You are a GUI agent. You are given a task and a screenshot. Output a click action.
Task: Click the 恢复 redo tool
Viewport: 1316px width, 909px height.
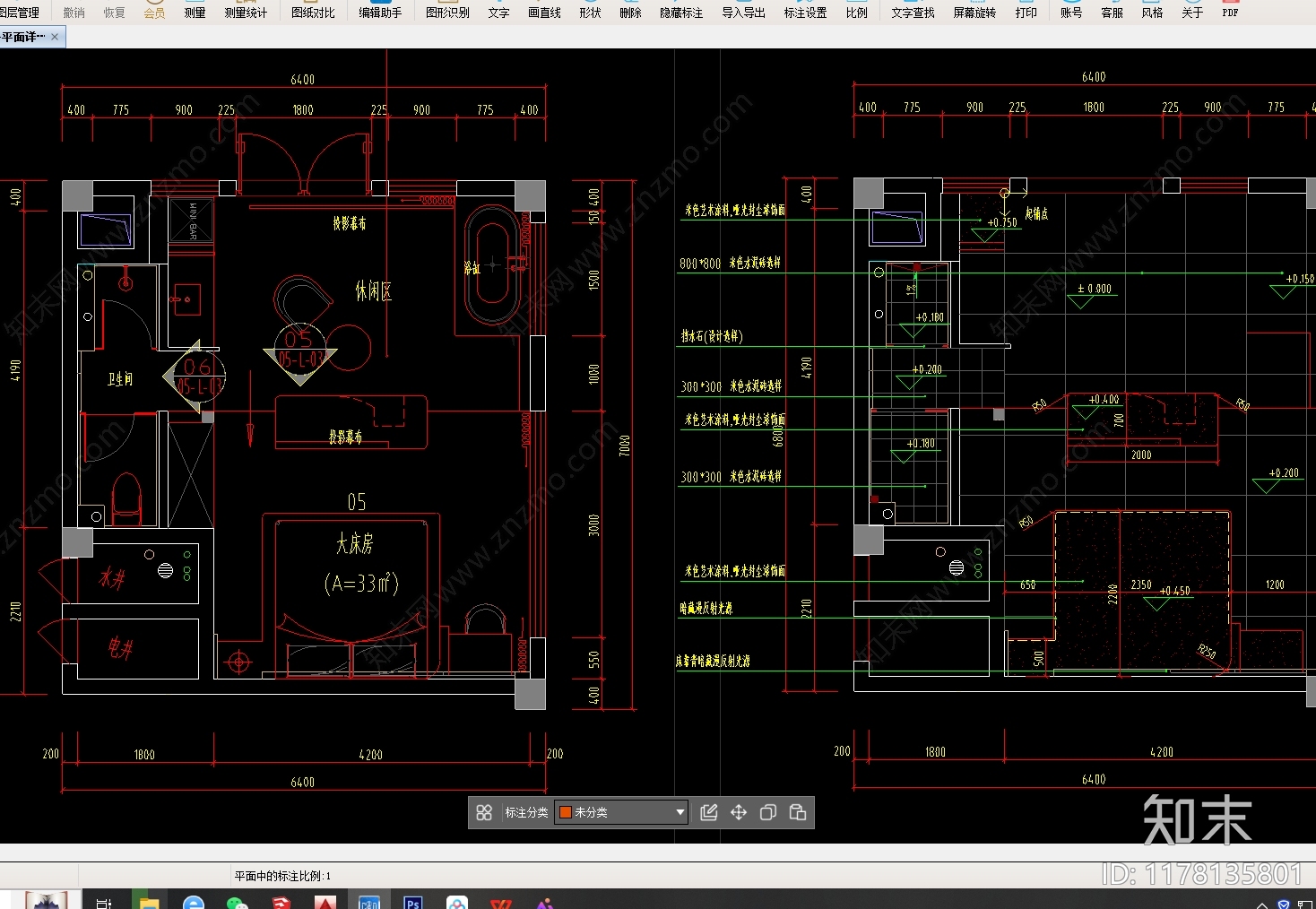point(115,13)
